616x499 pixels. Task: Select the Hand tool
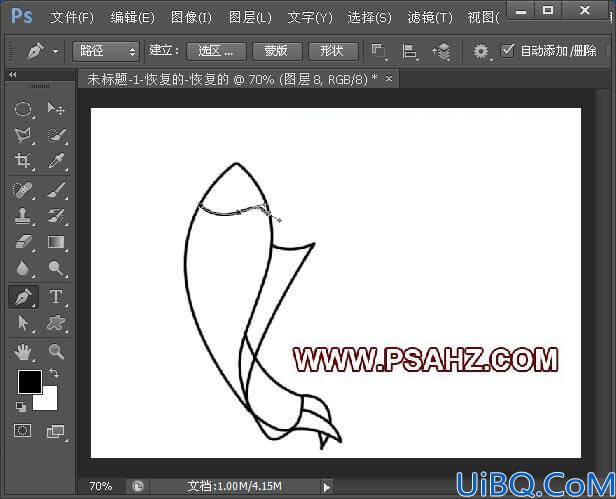(x=23, y=352)
